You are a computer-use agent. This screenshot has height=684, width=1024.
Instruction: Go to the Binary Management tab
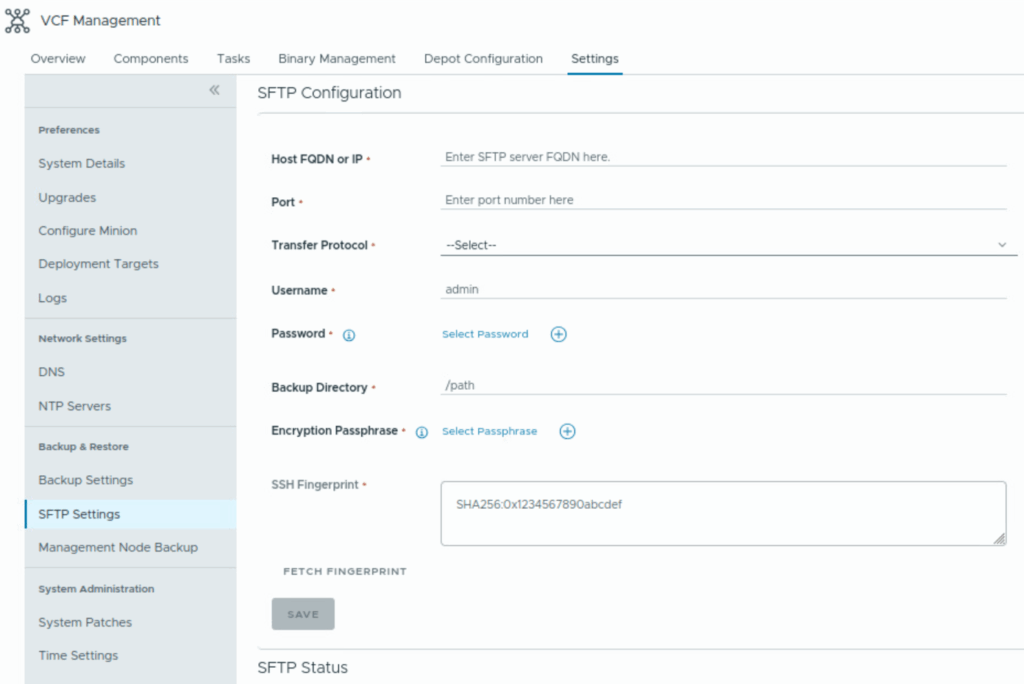pos(337,59)
